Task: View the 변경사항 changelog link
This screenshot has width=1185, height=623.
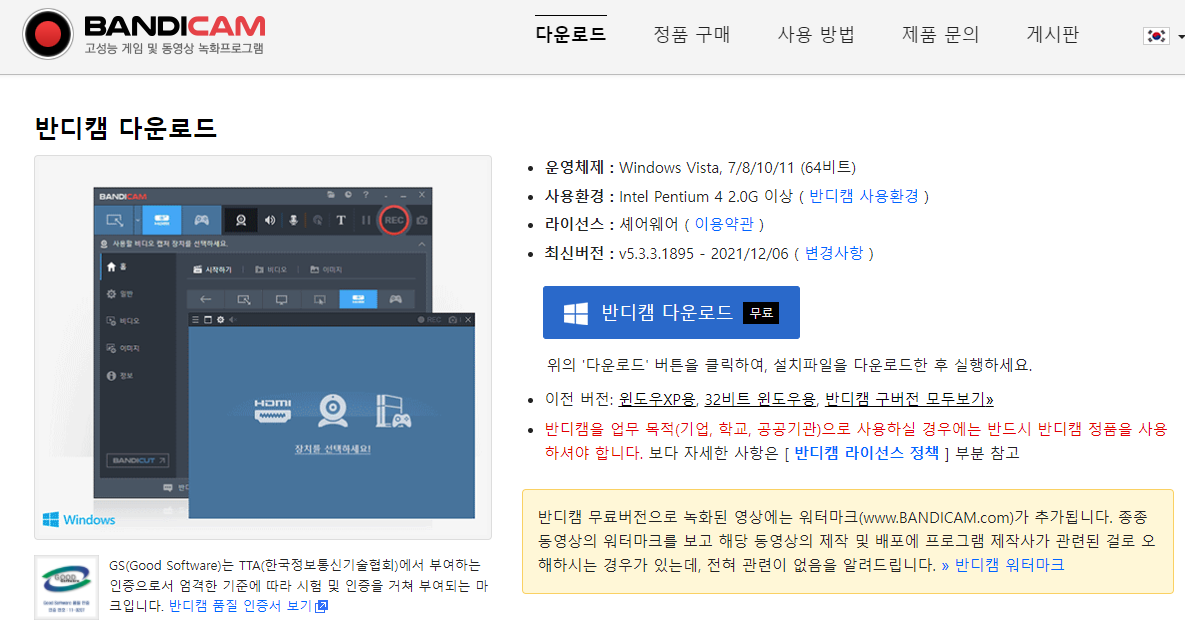Action: click(x=834, y=253)
